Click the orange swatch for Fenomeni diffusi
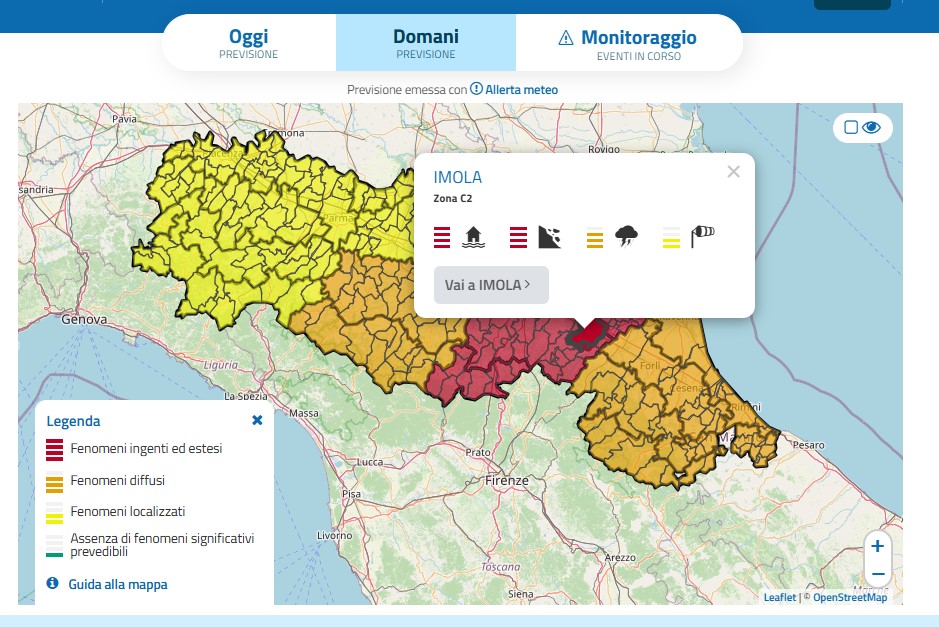This screenshot has width=939, height=627. (x=54, y=481)
